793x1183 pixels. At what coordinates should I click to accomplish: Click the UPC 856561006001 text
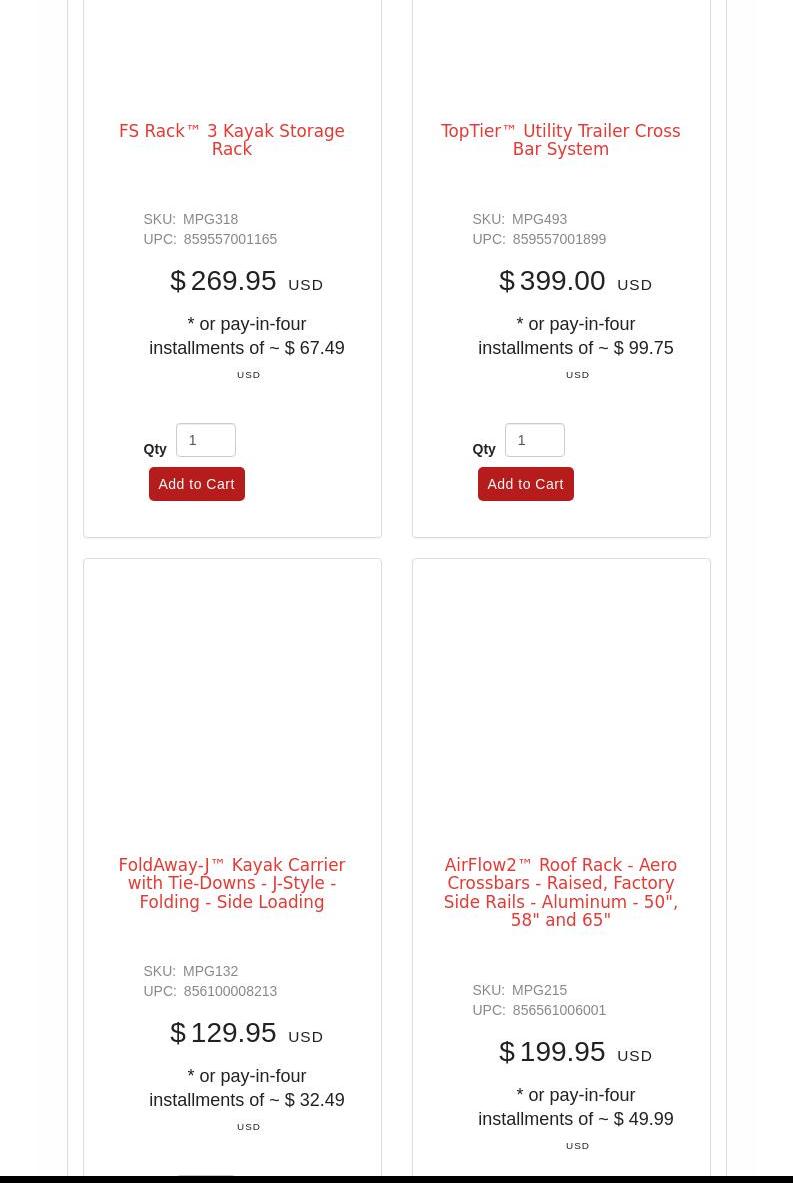[539, 1009]
